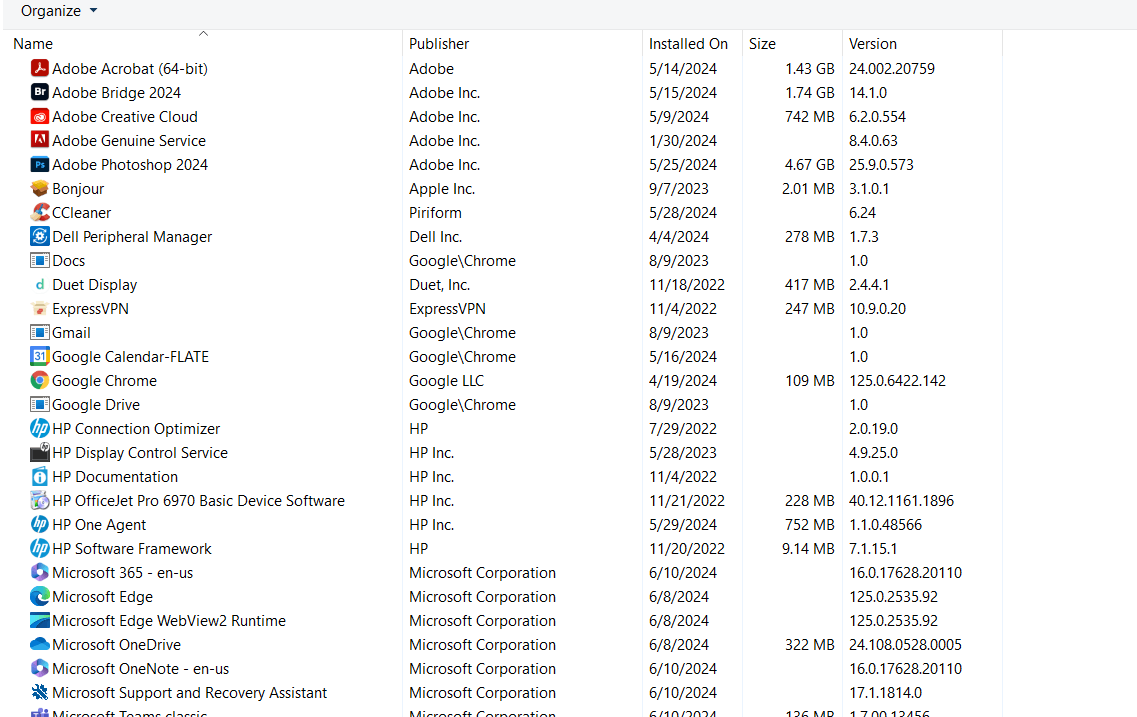This screenshot has height=717, width=1137.
Task: Select the Adobe Photoshop 2024 icon
Action: pos(38,164)
